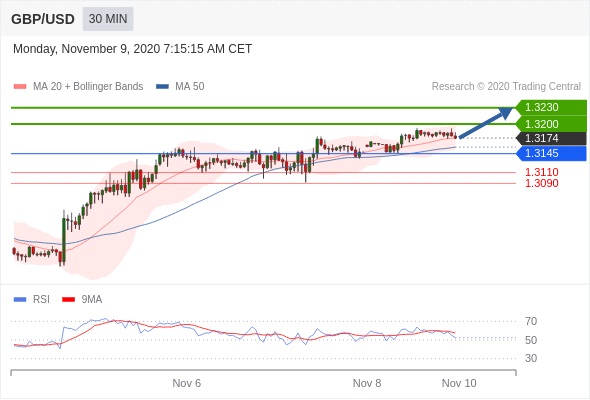Click the 9MA legend label
The image size is (590, 400).
92,300
